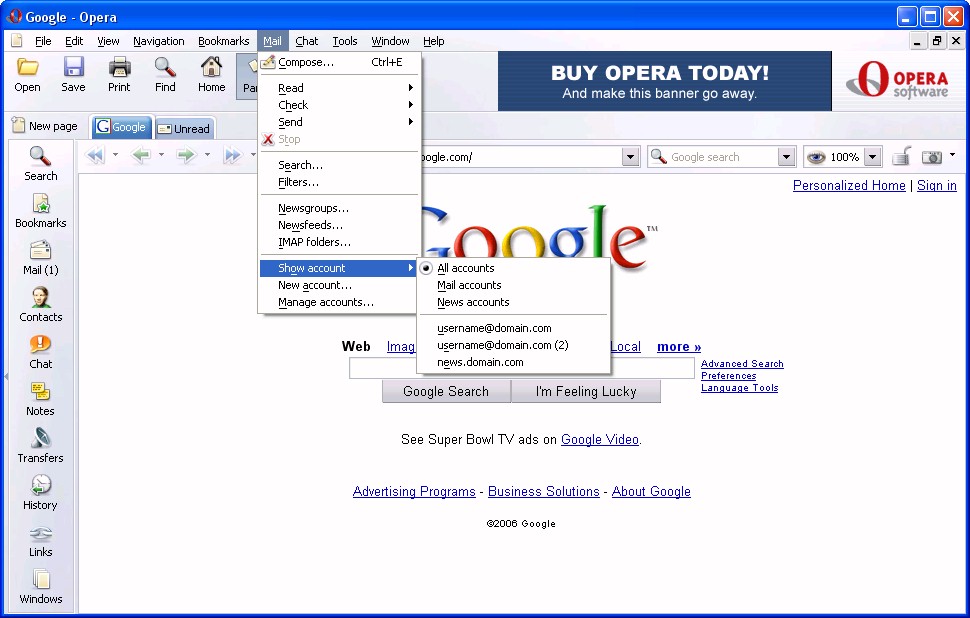970x618 pixels.
Task: Open the History panel in sidebar
Action: point(41,493)
